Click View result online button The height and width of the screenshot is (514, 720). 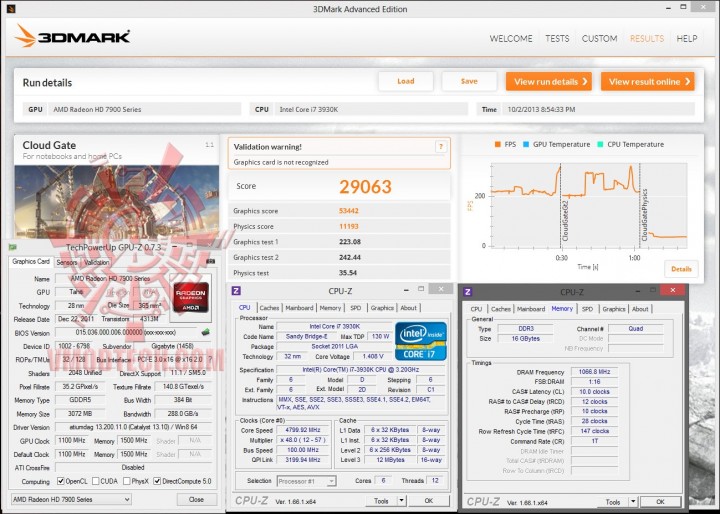click(x=648, y=82)
